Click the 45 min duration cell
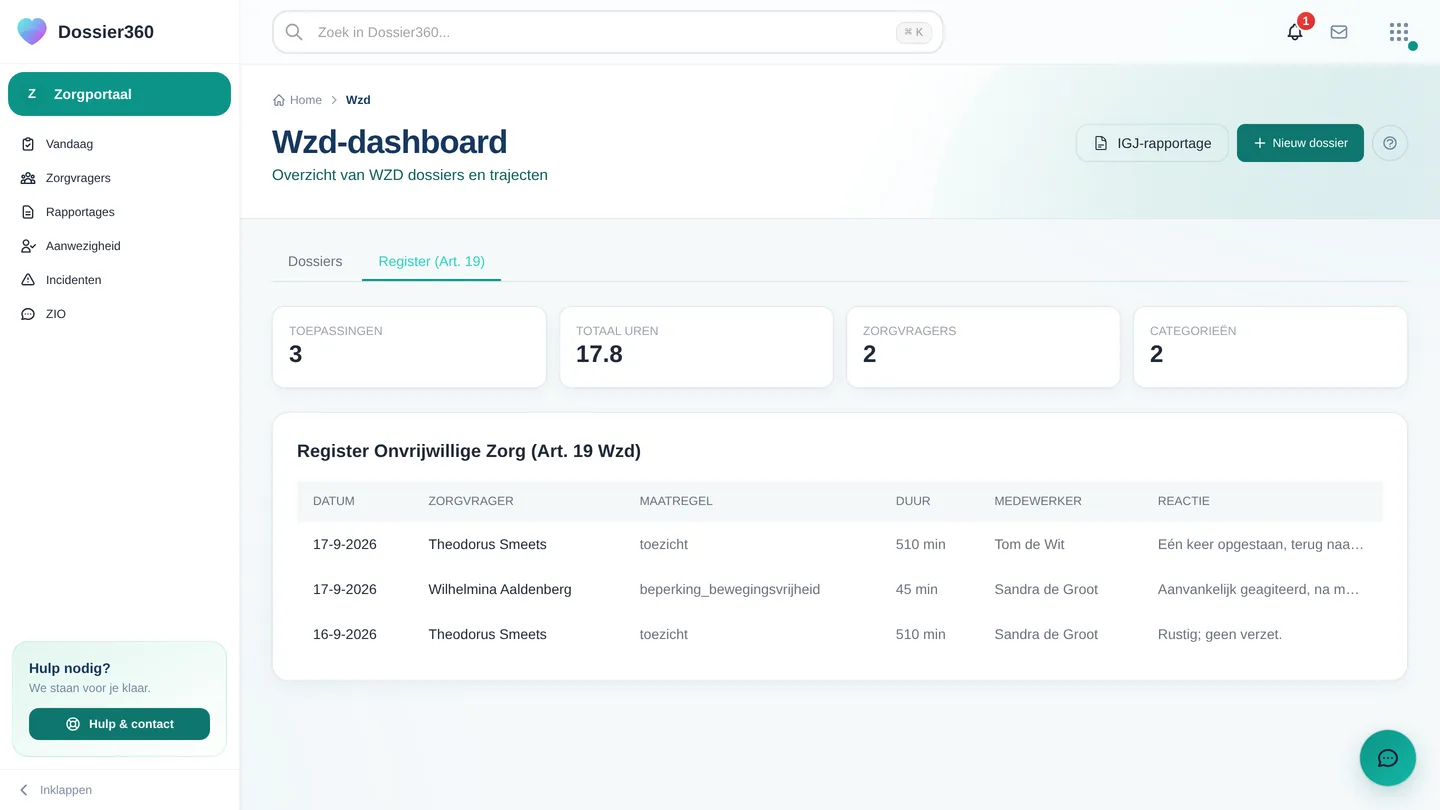The image size is (1440, 810). 917,589
